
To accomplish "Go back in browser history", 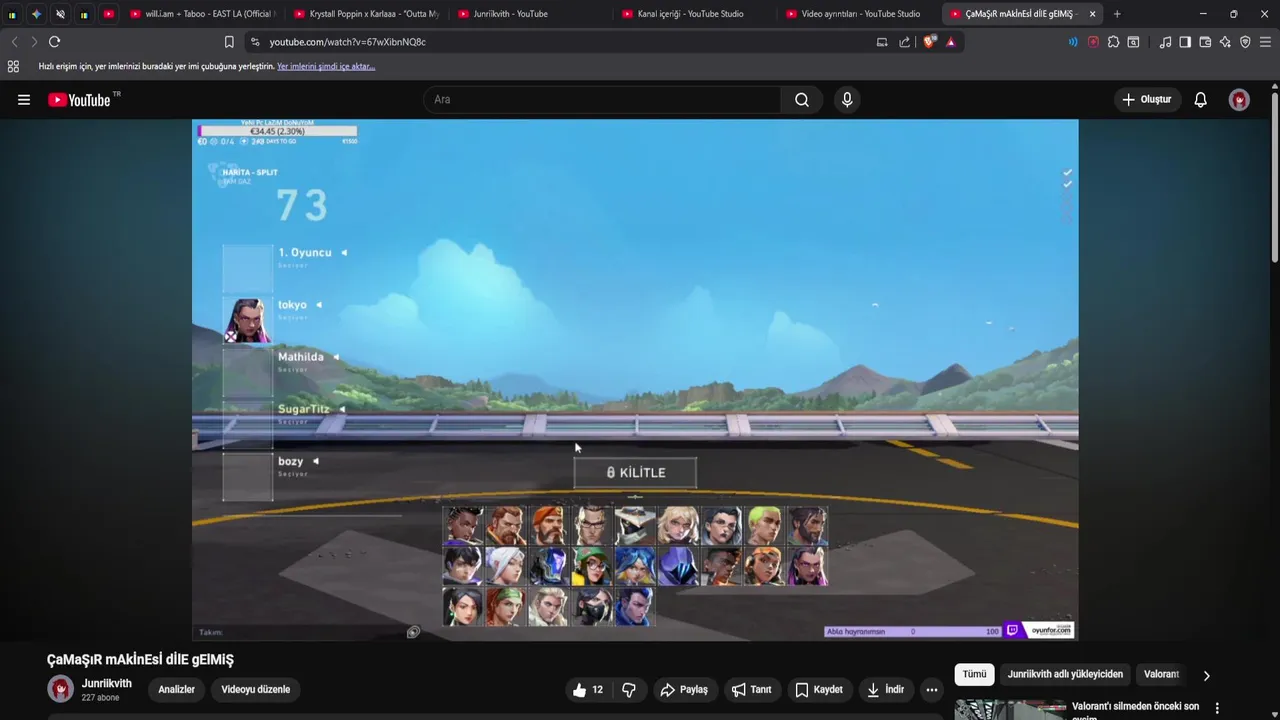I will (x=14, y=42).
